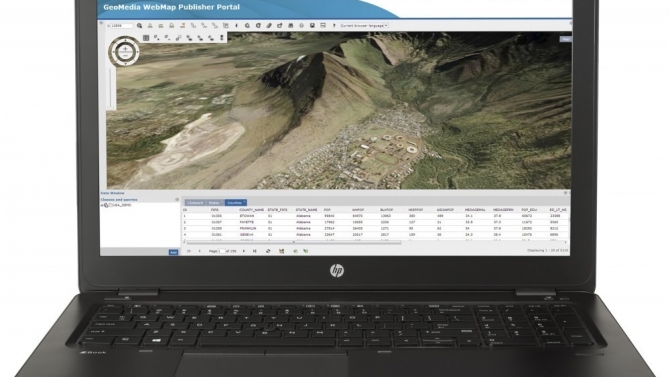Screen dimensions: 670x377
Task: Expand the USA_DEMO tree node
Action: point(102,205)
